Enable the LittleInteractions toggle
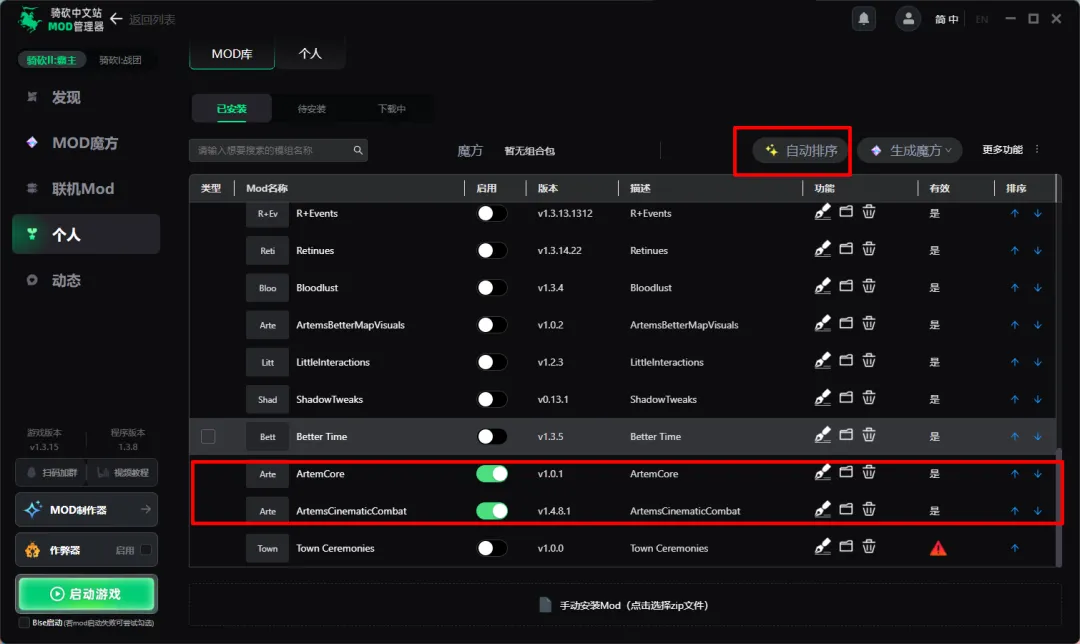1080x644 pixels. pyautogui.click(x=492, y=362)
